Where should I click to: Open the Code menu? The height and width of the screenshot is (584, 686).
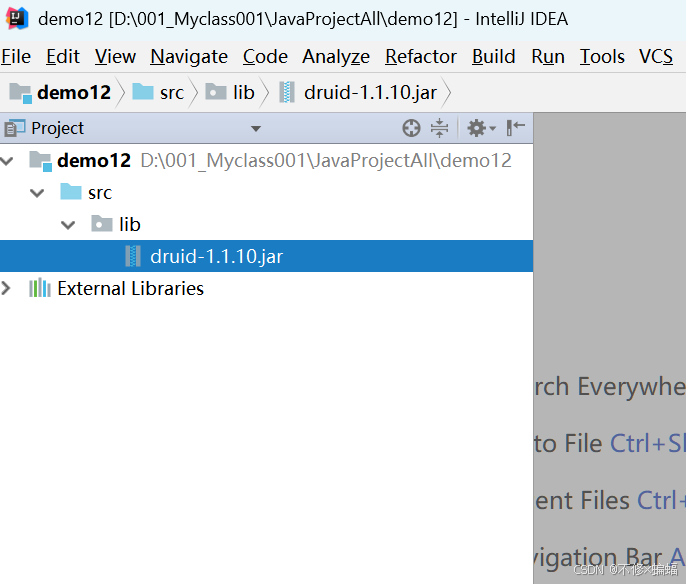[265, 56]
